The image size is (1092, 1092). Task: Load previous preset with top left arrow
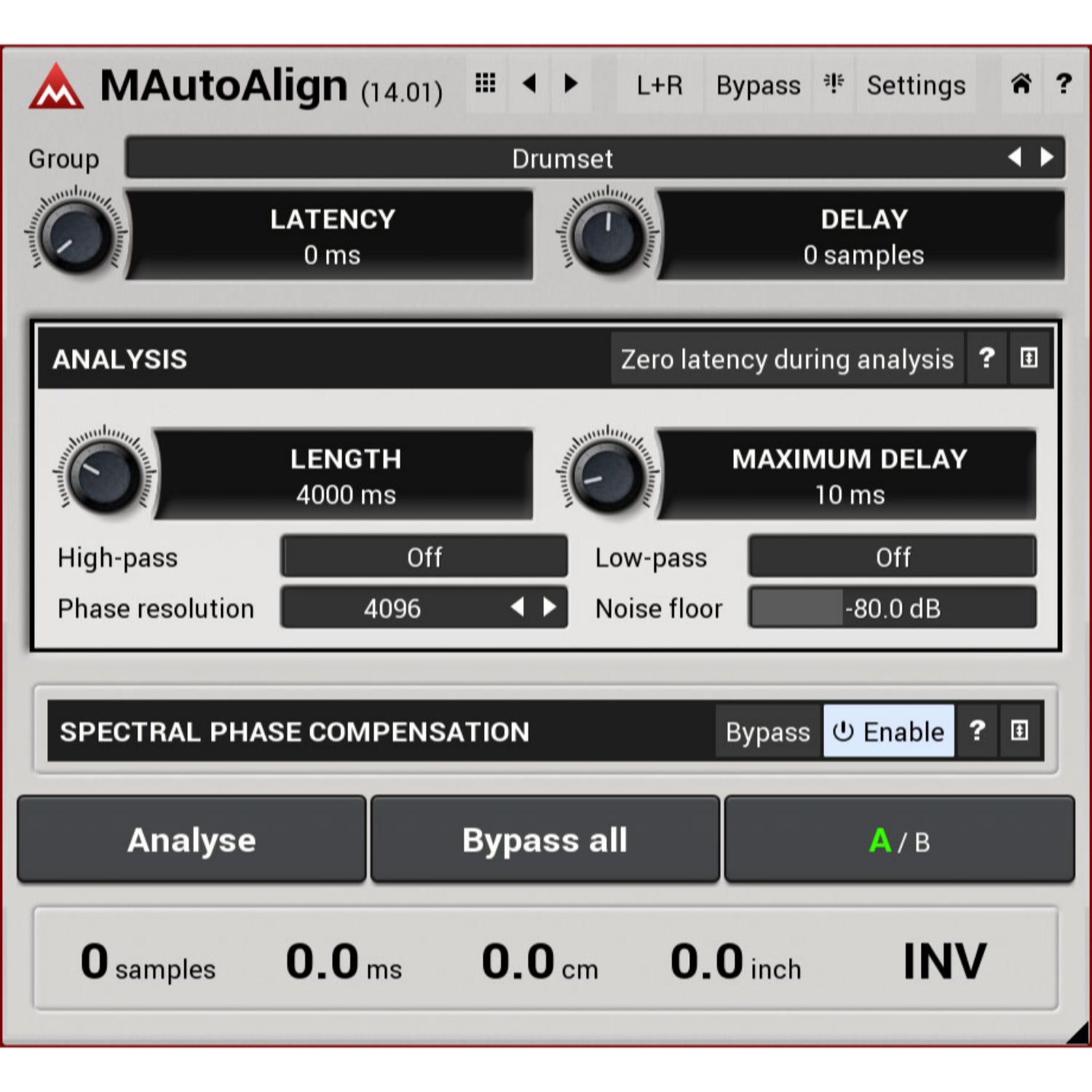[529, 84]
